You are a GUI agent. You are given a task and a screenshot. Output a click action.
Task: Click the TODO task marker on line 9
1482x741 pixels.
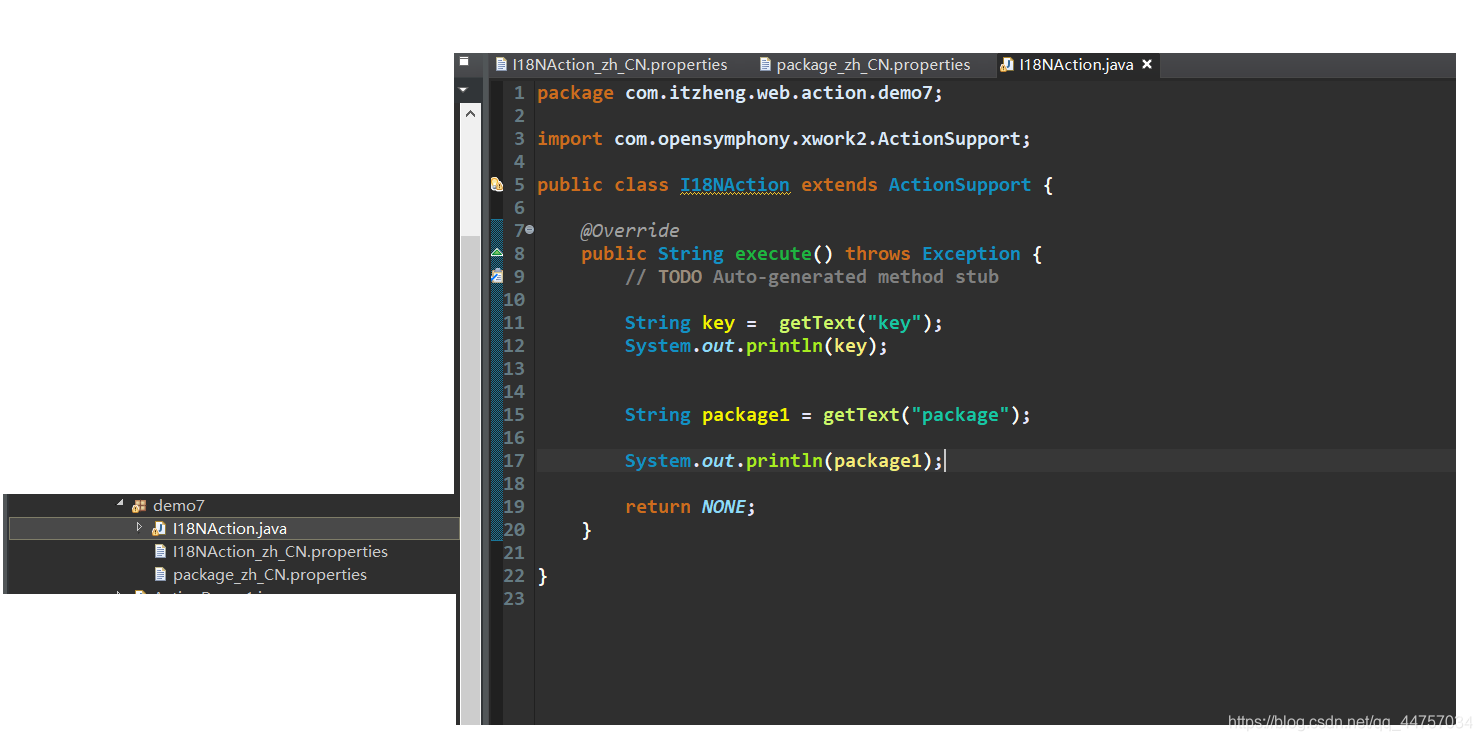click(496, 276)
